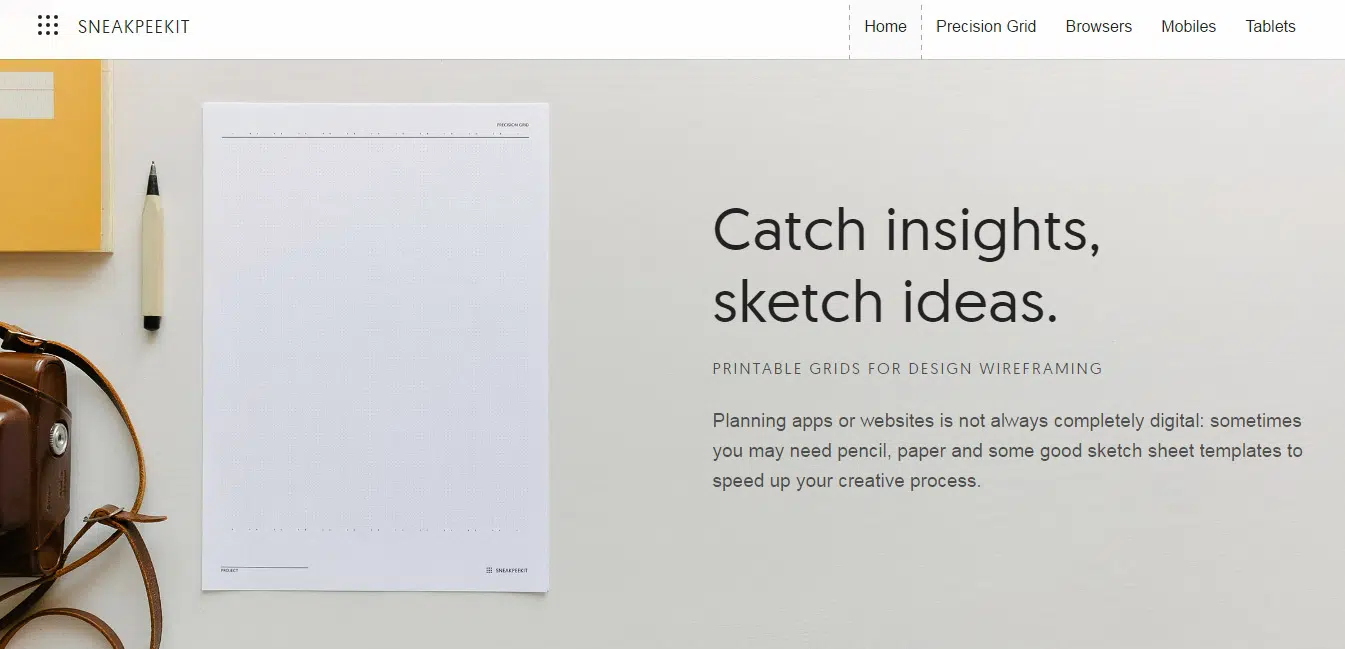
Task: Navigate to the Tablets section
Action: tap(1270, 27)
